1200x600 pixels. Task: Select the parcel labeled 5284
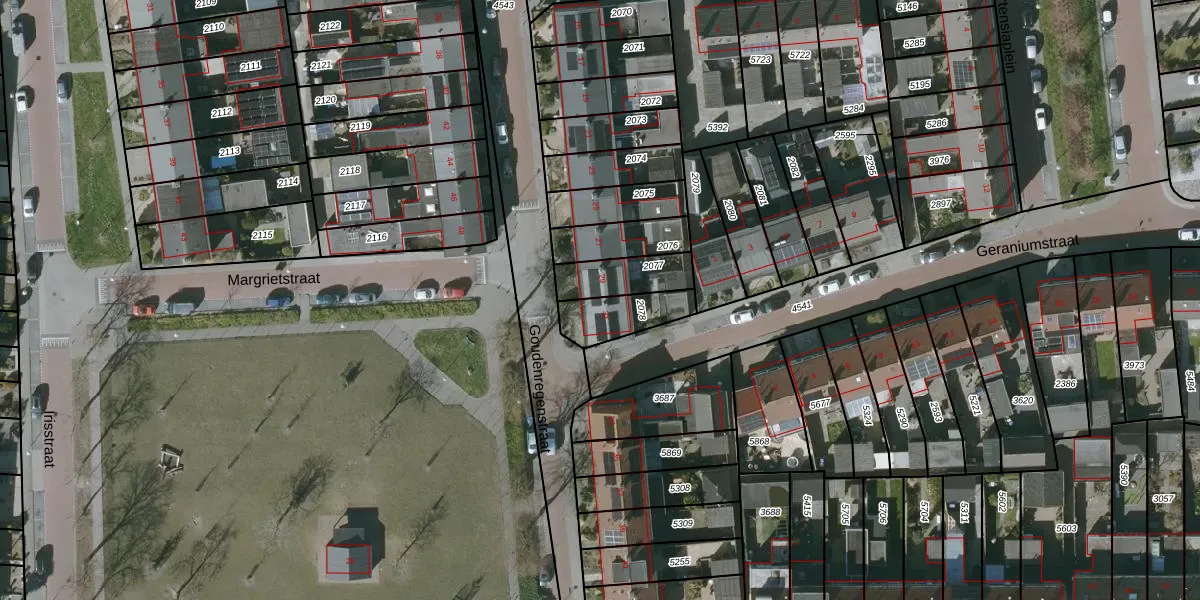tap(853, 108)
